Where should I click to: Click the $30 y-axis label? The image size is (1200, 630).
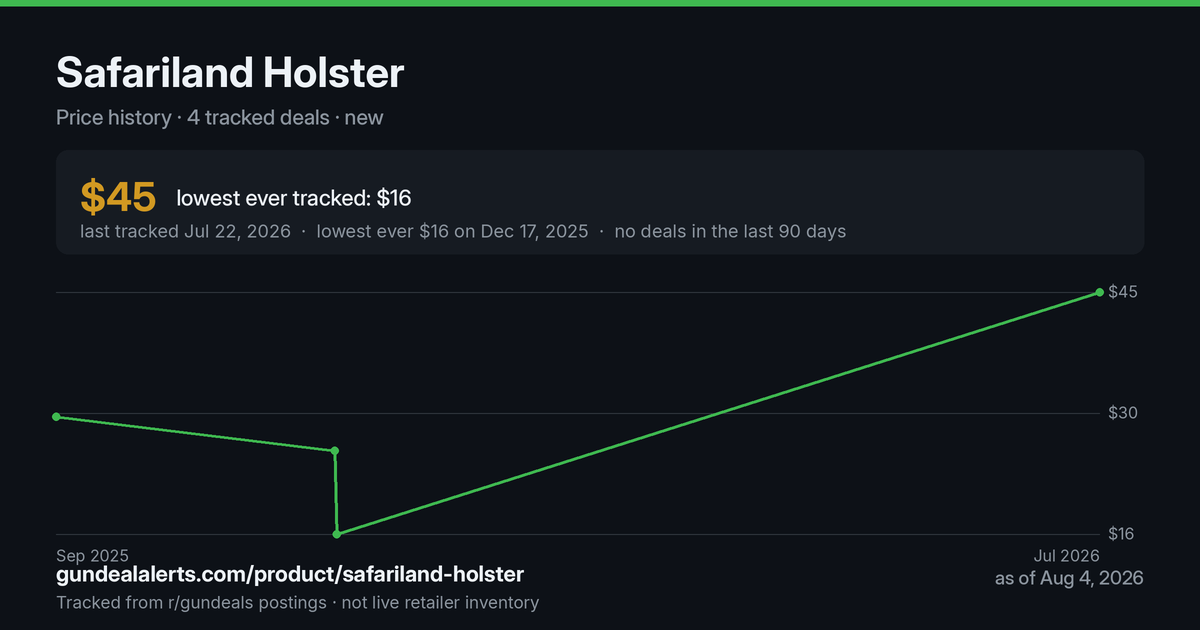click(1122, 413)
